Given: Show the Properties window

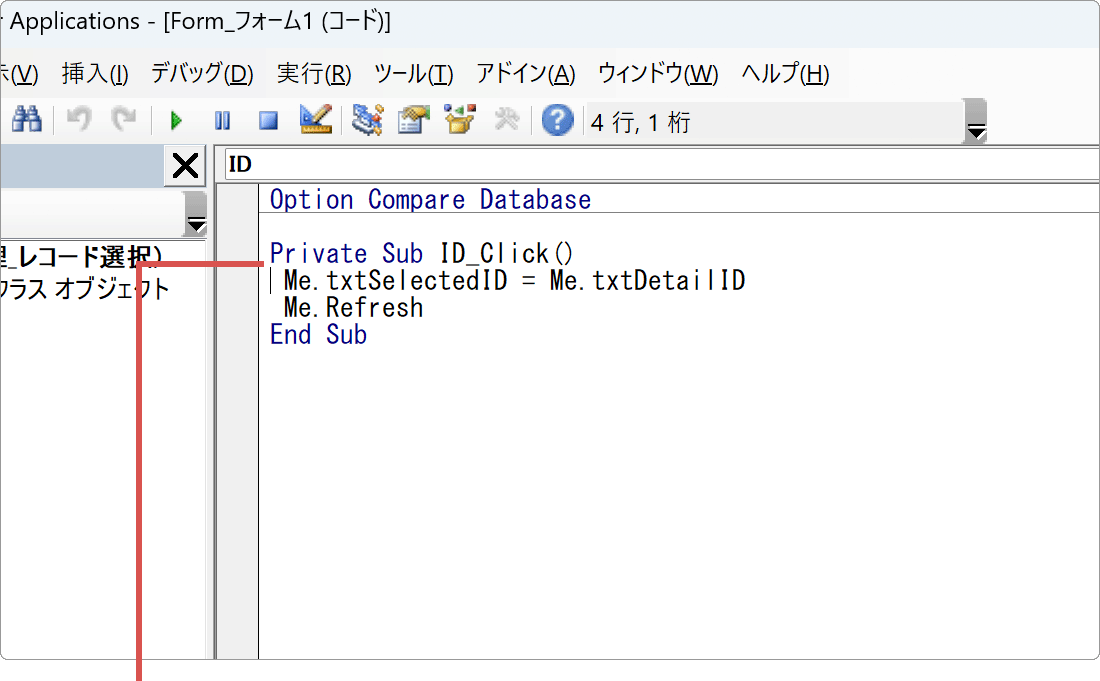Looking at the screenshot, I should [412, 120].
